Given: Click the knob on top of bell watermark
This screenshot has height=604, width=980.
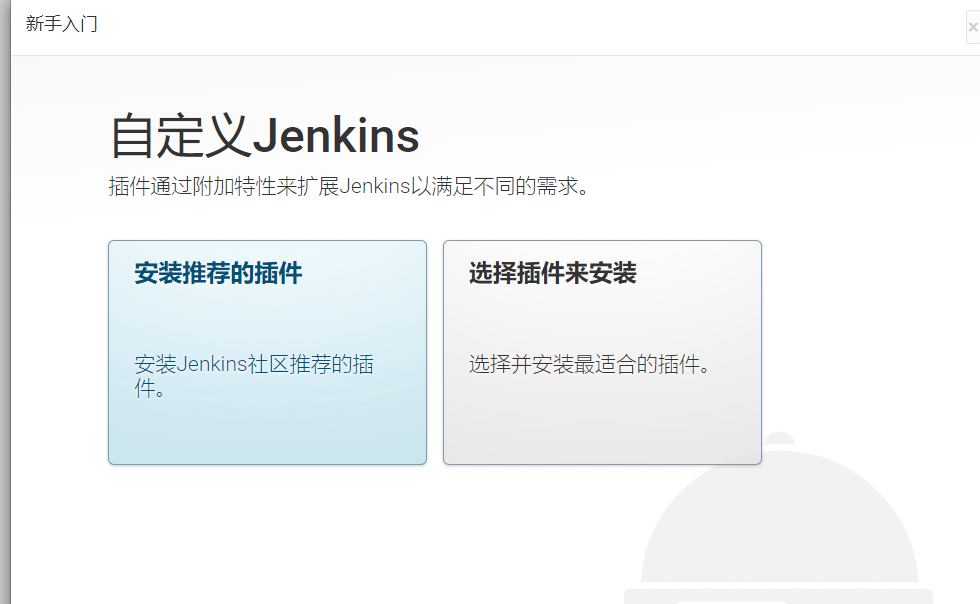Looking at the screenshot, I should [x=779, y=438].
